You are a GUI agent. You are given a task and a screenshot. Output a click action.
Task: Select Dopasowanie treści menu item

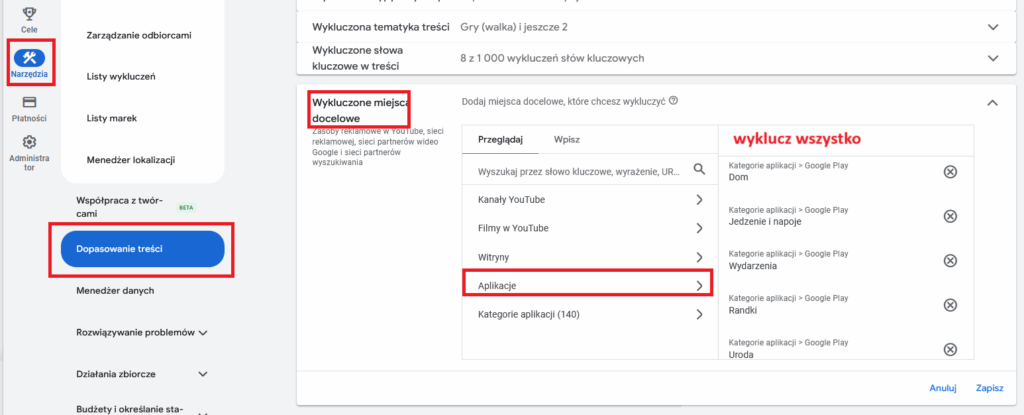pos(140,248)
